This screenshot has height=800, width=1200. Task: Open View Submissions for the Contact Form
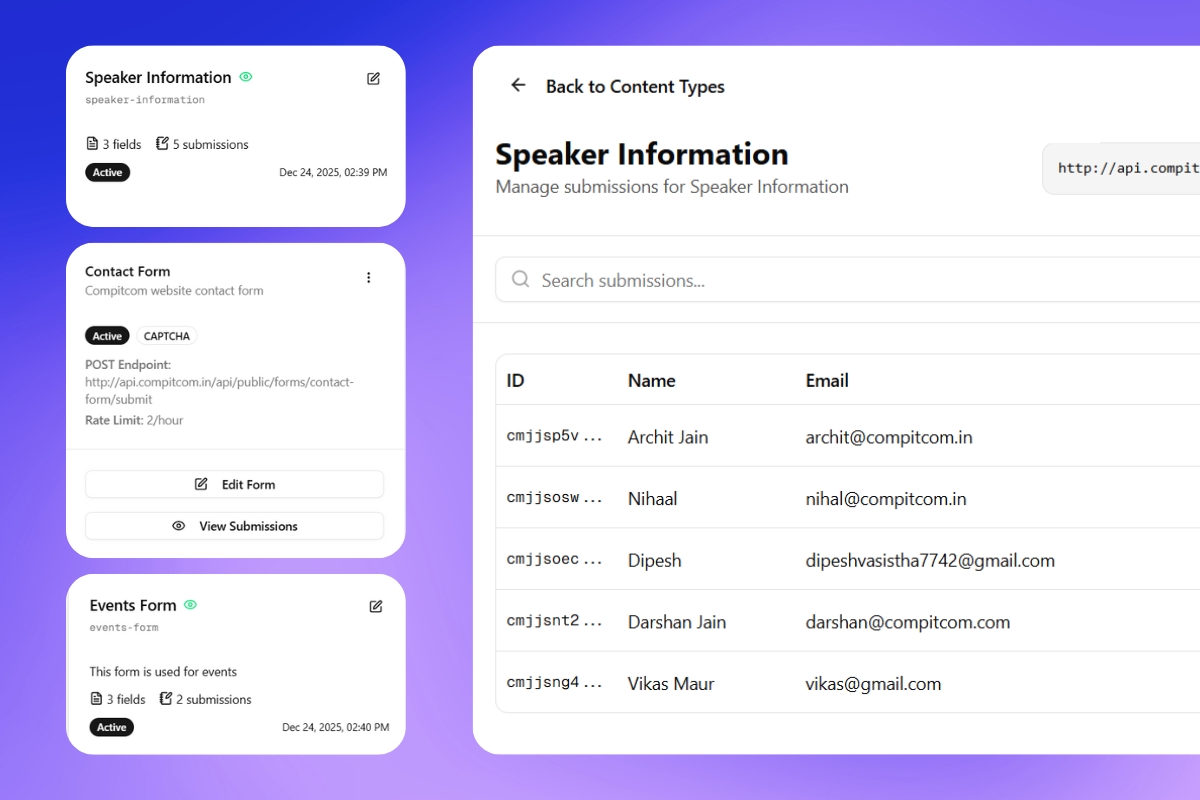click(234, 525)
